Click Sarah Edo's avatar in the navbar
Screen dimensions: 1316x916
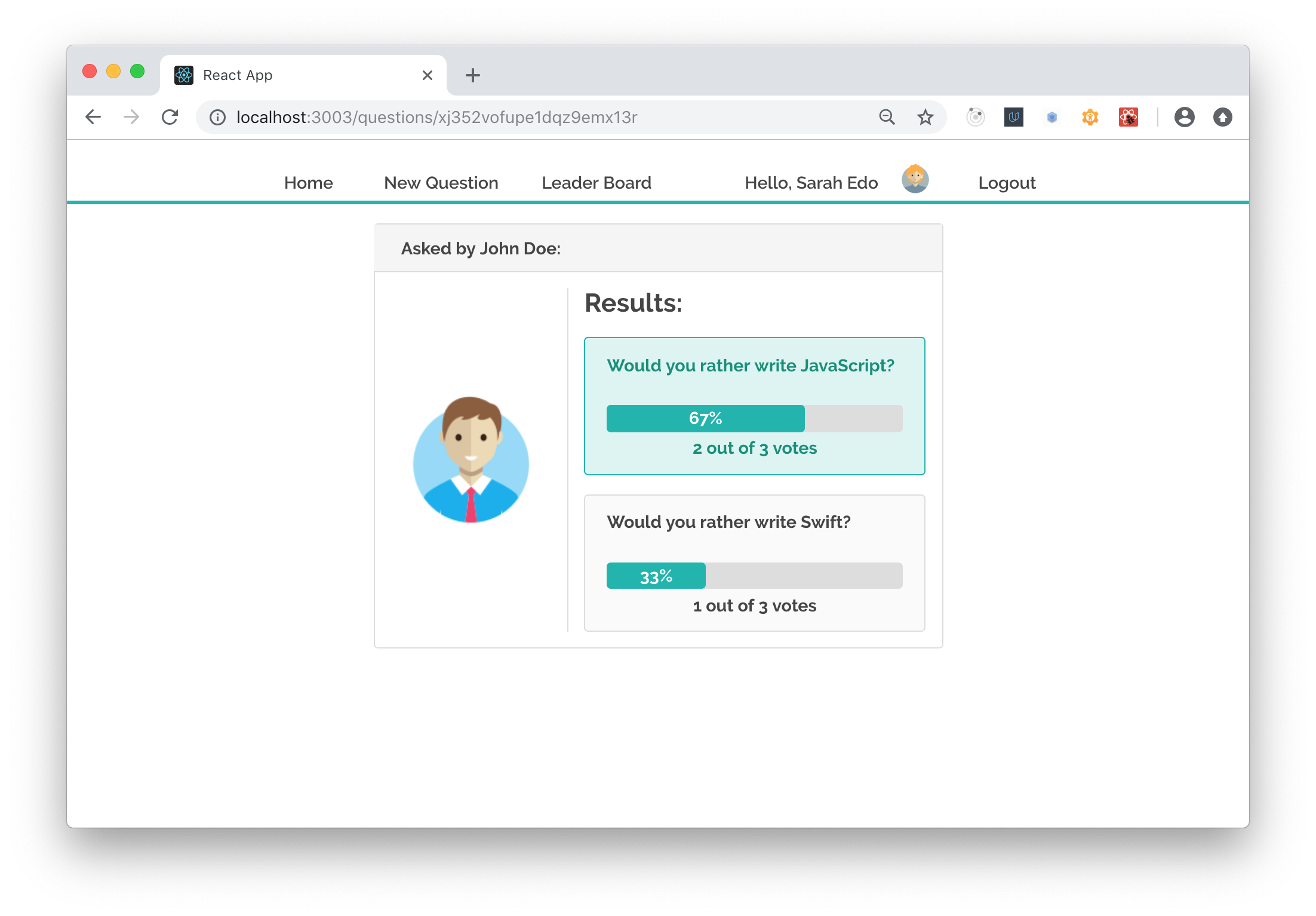[x=915, y=179]
